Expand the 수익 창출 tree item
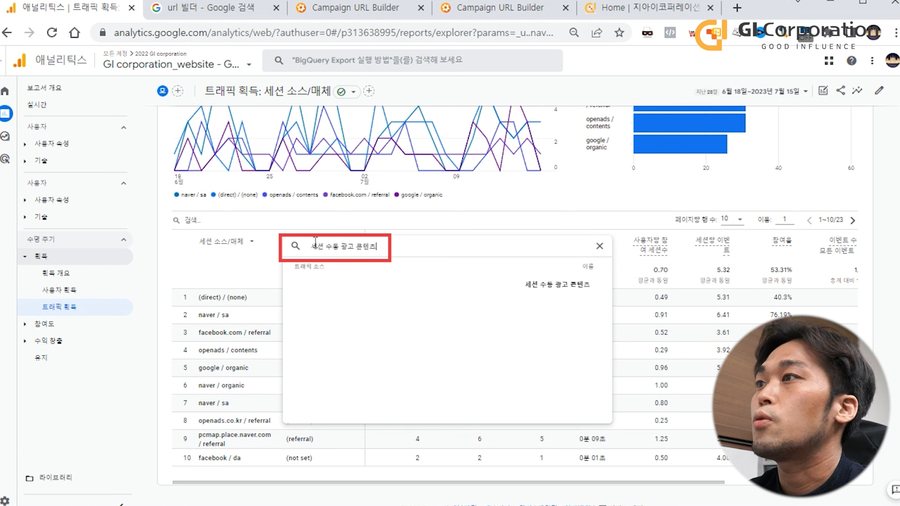The height and width of the screenshot is (506, 900). point(25,341)
